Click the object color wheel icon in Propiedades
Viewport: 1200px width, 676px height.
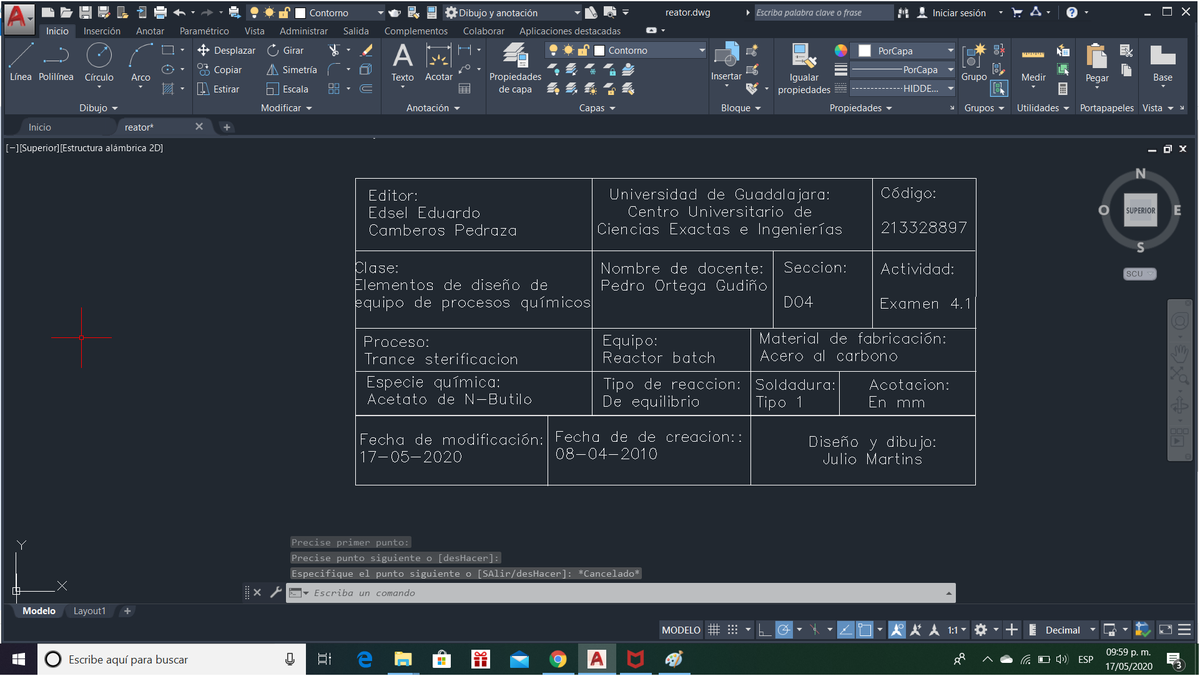tap(841, 50)
